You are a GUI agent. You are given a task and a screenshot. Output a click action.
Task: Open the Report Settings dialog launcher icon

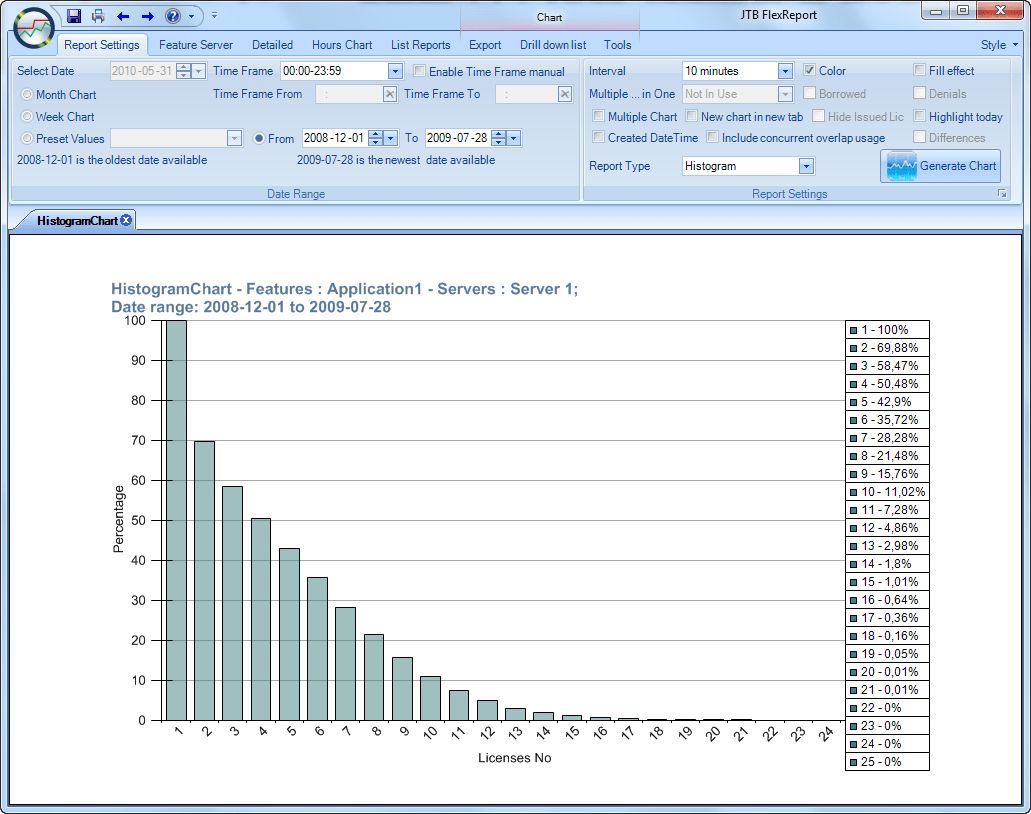[x=1002, y=194]
